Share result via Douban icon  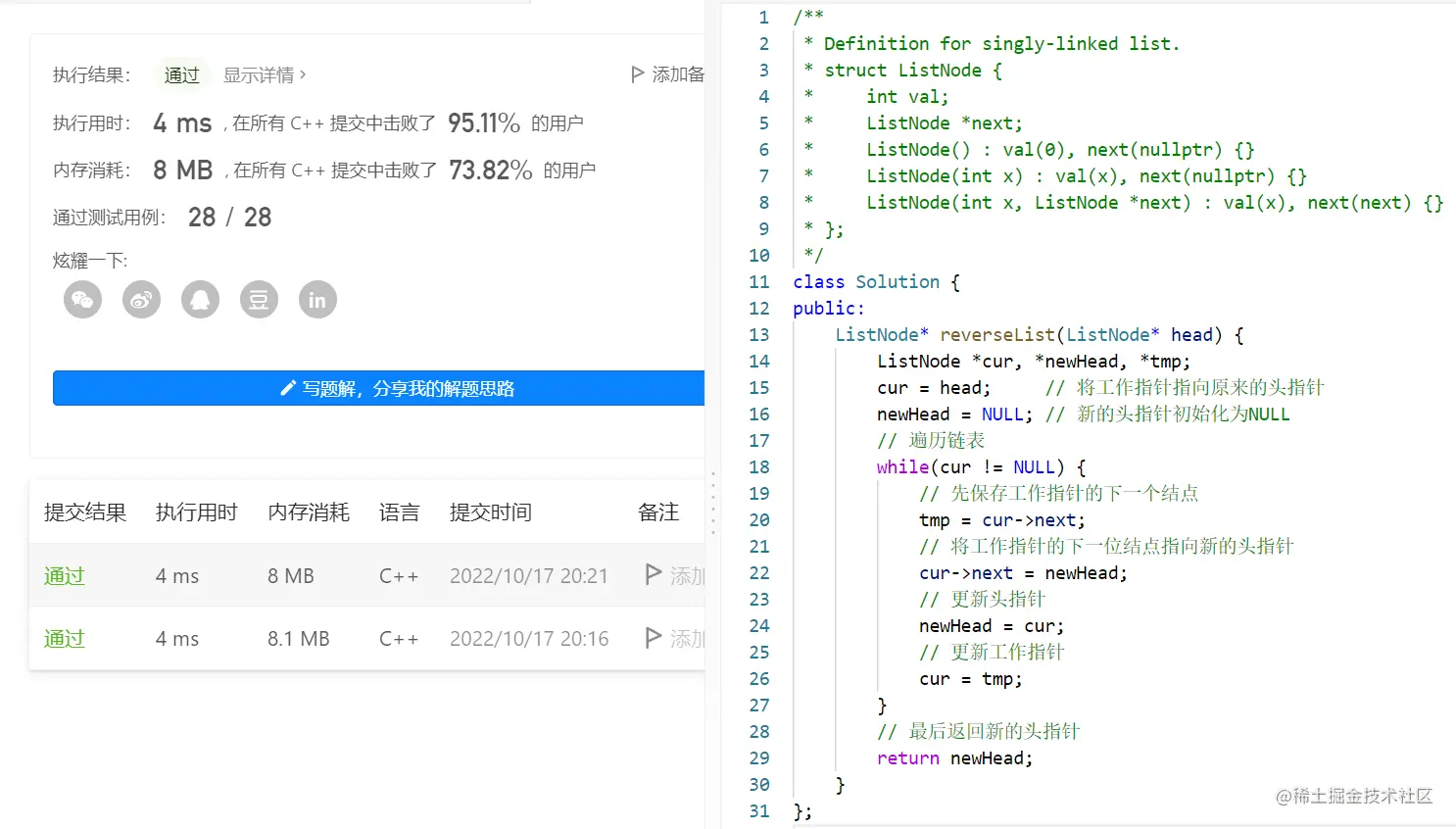(x=259, y=300)
